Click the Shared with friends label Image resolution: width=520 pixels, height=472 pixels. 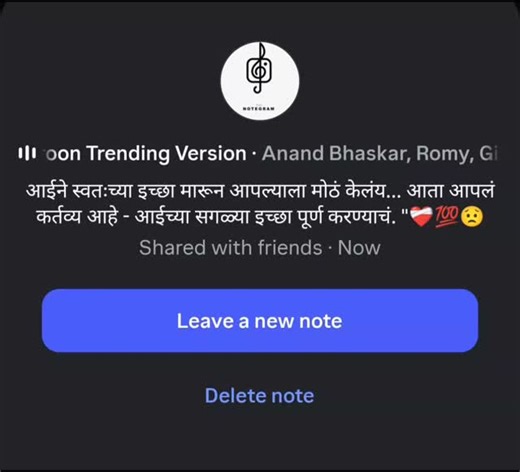click(231, 248)
